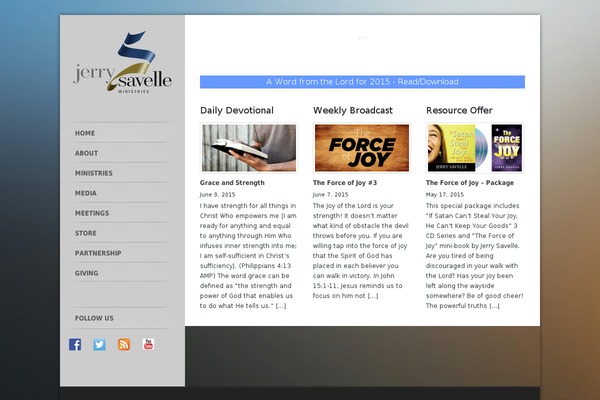
Task: Click the June 9, 2015 date
Action: point(217,194)
